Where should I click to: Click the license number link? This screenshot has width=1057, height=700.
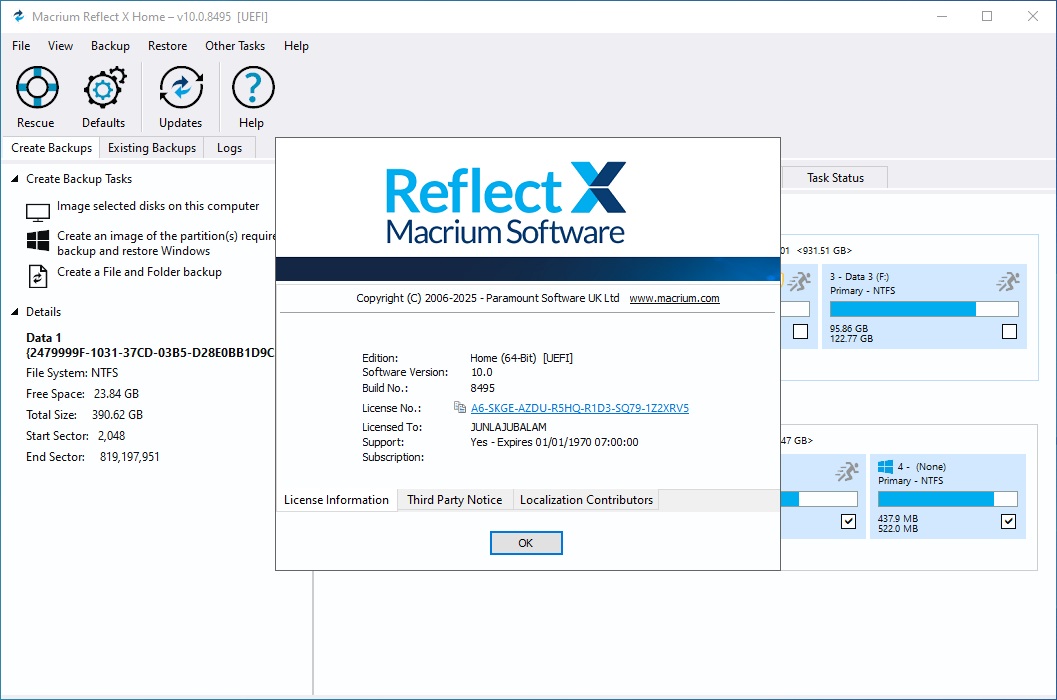580,408
